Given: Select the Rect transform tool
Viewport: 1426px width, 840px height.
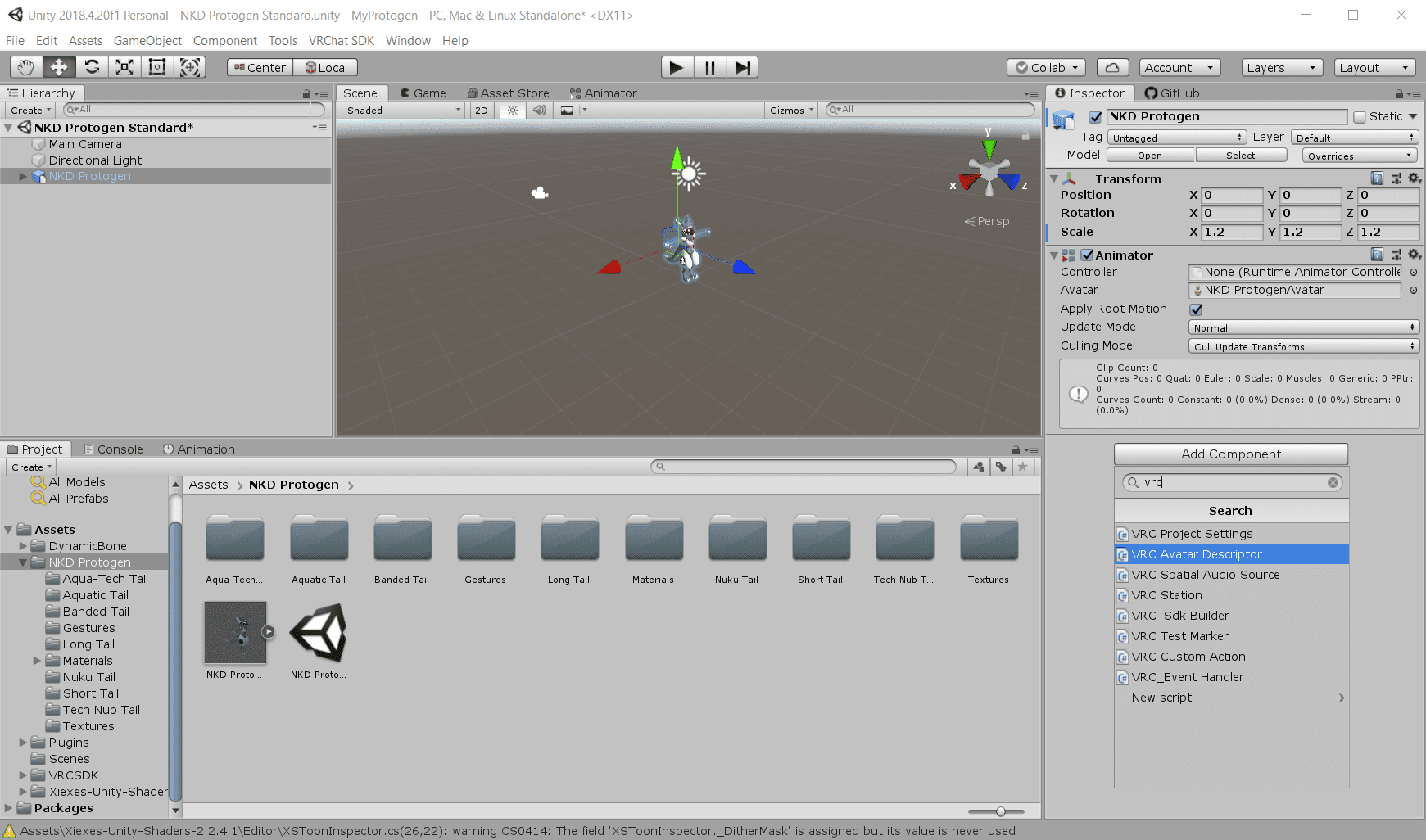Looking at the screenshot, I should coord(157,67).
